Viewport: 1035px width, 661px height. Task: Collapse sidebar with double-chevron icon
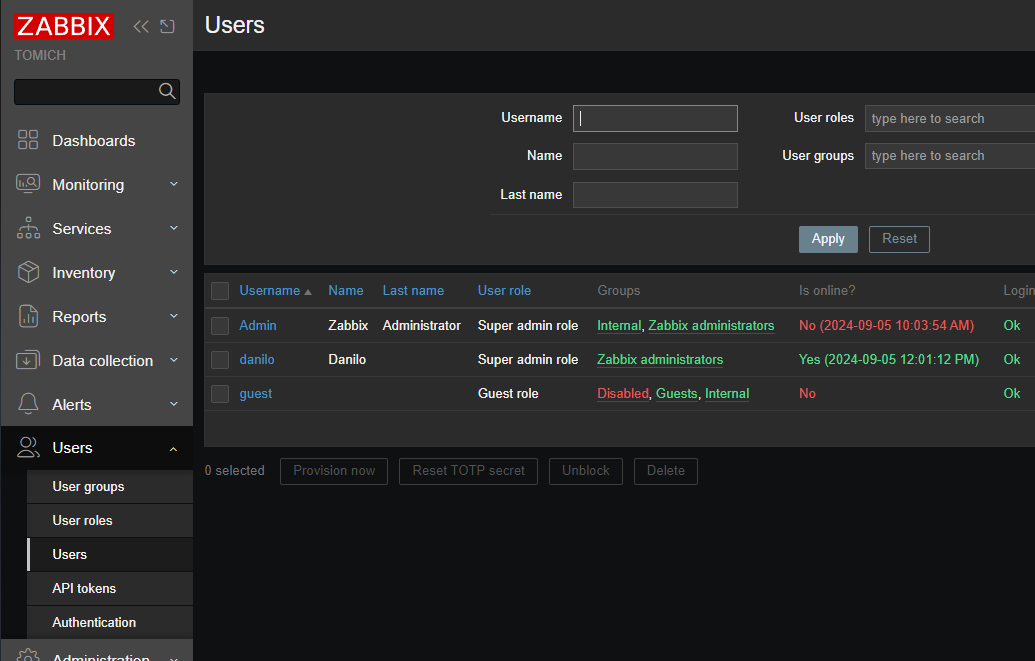tap(141, 26)
